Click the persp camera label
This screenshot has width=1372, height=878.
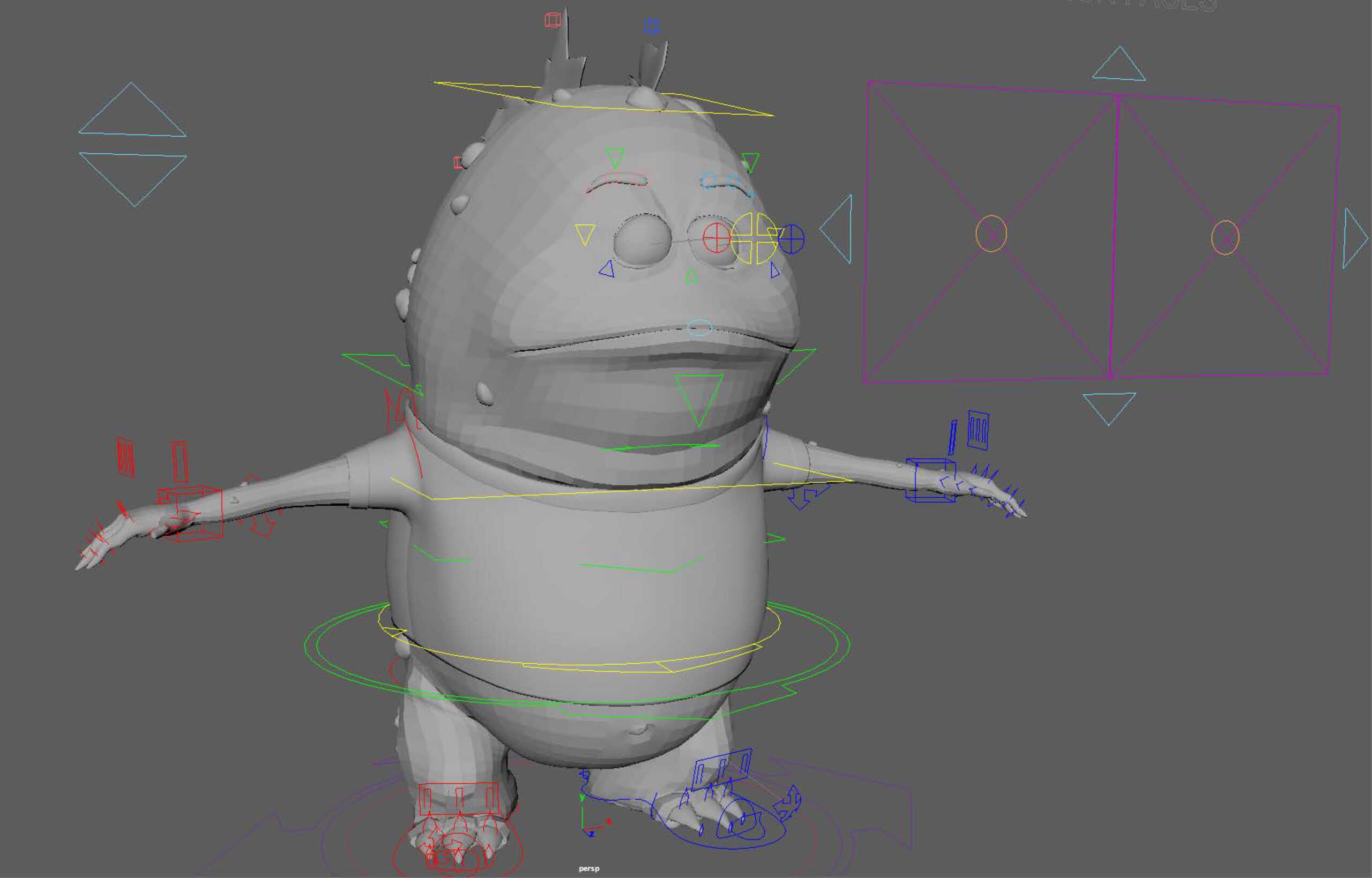coord(589,869)
